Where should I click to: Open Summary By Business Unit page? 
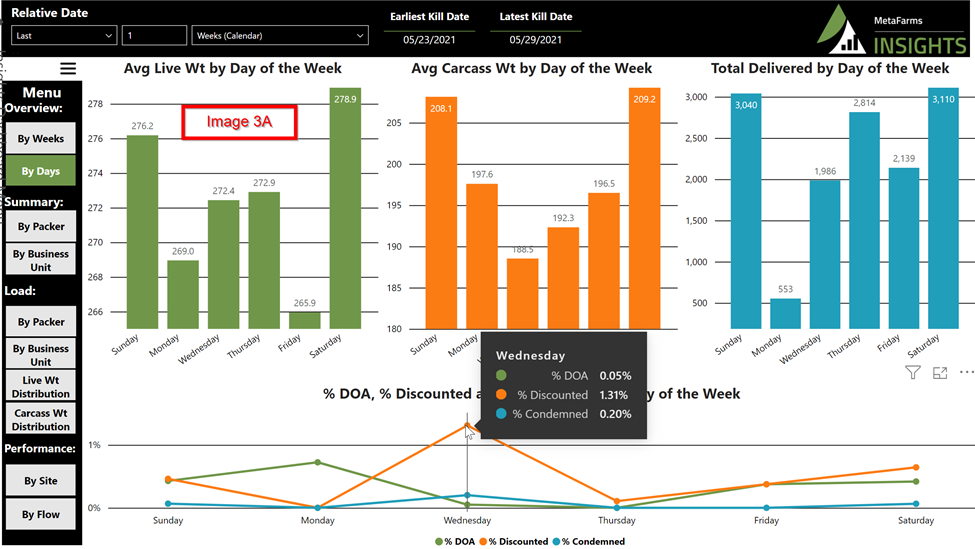(x=40, y=260)
